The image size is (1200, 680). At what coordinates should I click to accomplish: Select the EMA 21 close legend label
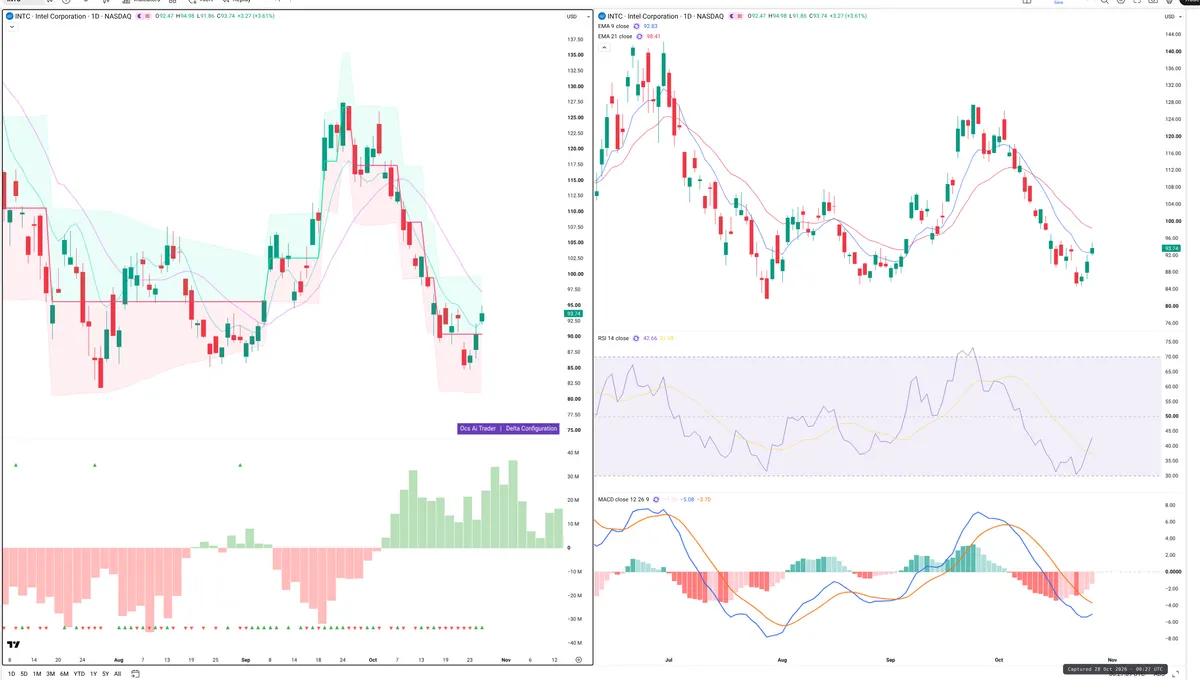615,36
